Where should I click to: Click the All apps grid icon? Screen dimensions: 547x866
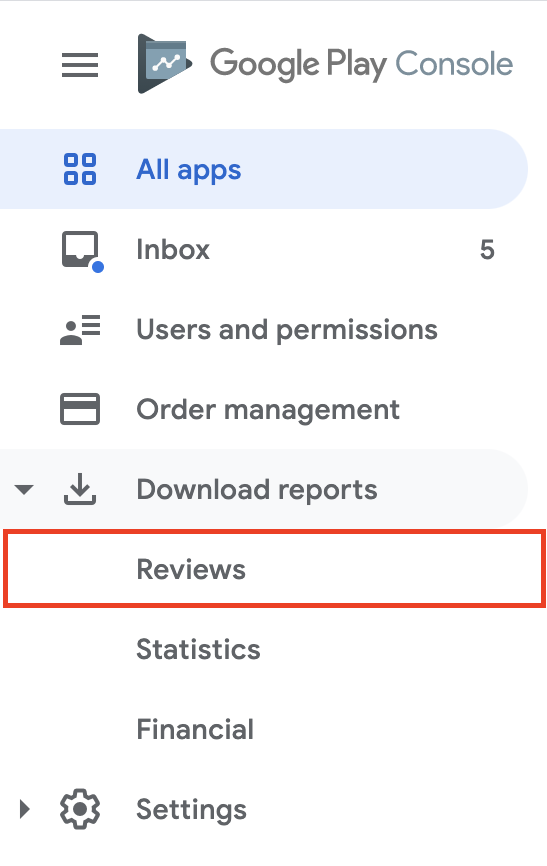point(80,169)
